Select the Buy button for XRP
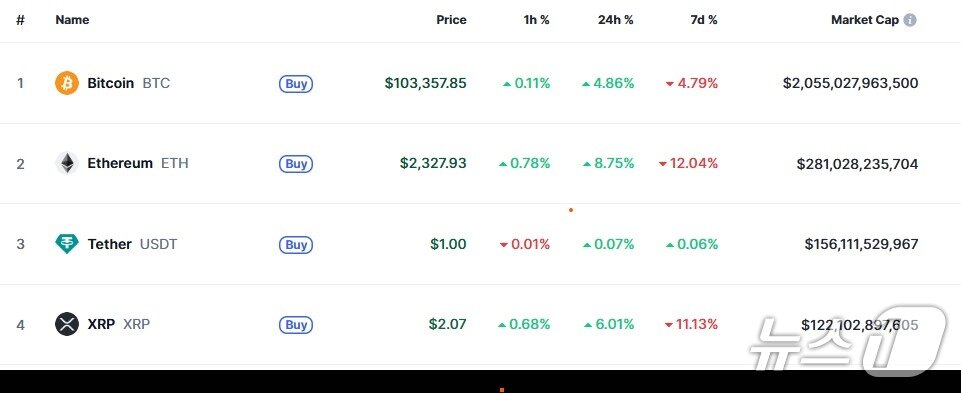961x393 pixels. coord(296,324)
